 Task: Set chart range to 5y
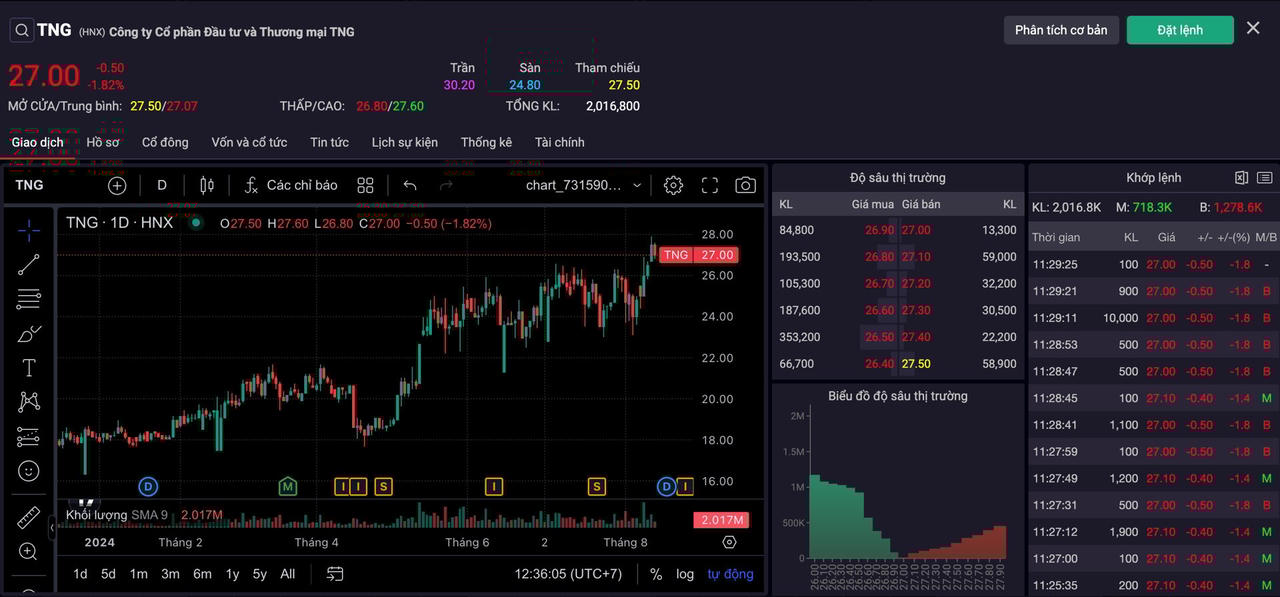[260, 574]
